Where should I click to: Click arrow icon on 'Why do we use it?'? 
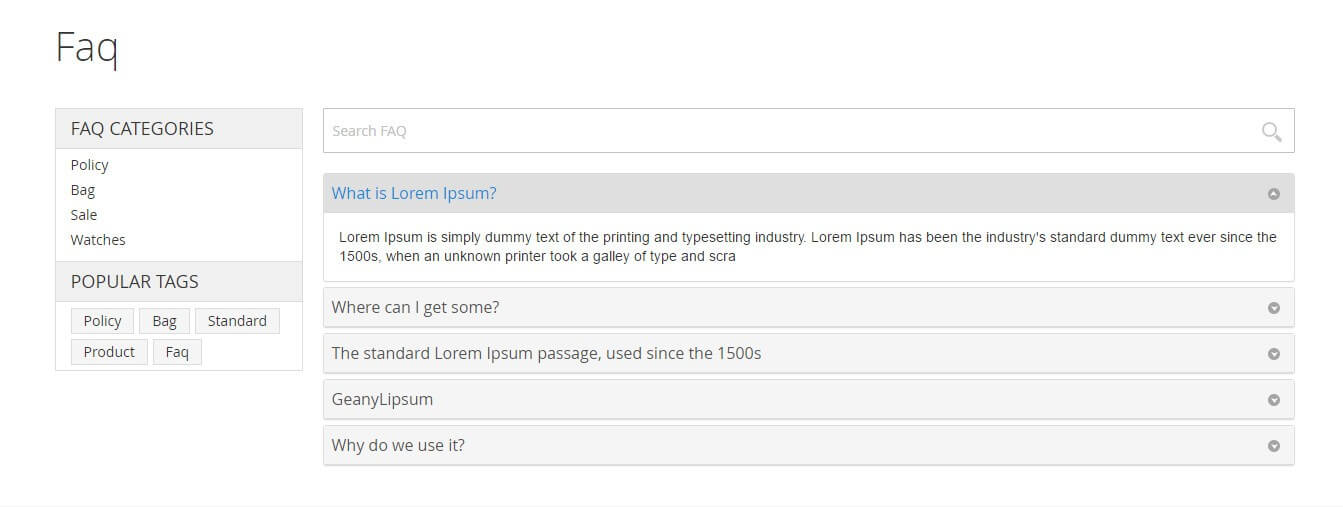tap(1273, 446)
